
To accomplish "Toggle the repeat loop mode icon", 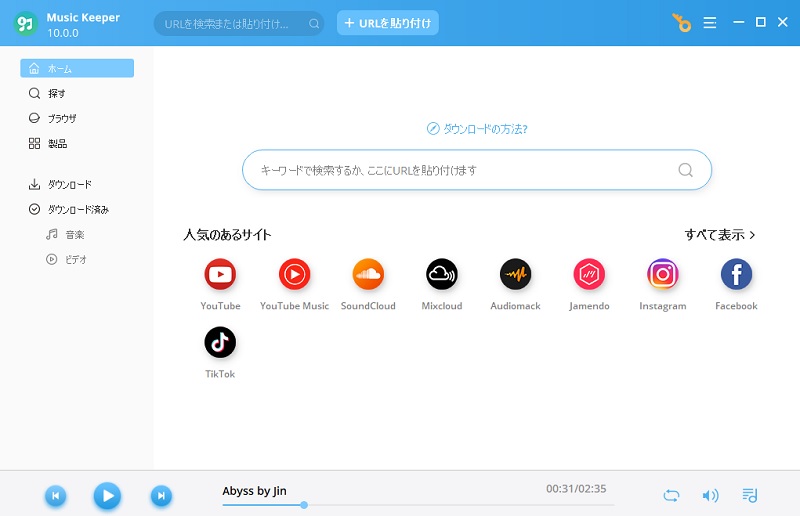I will tap(671, 495).
